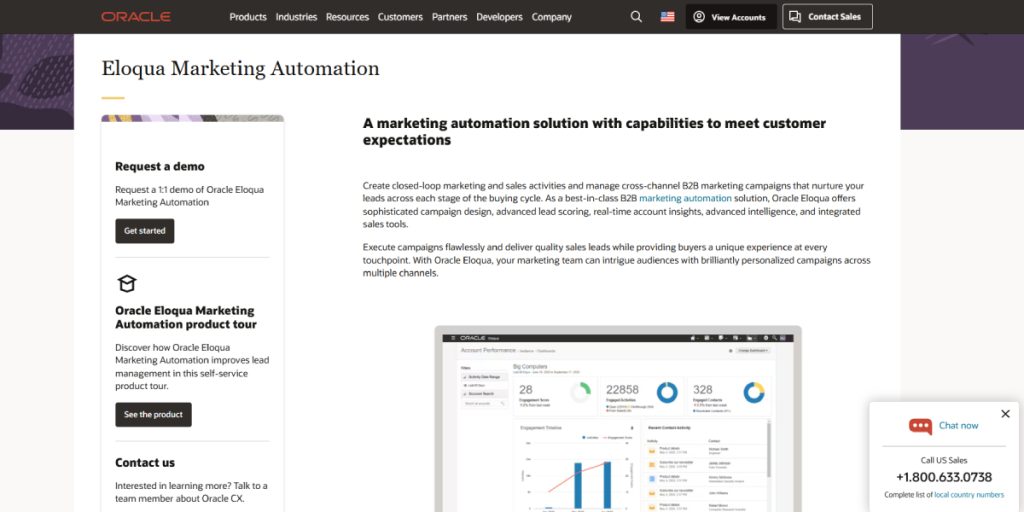Click the Contact Sales button
Viewport: 1024px width, 512px height.
(827, 17)
